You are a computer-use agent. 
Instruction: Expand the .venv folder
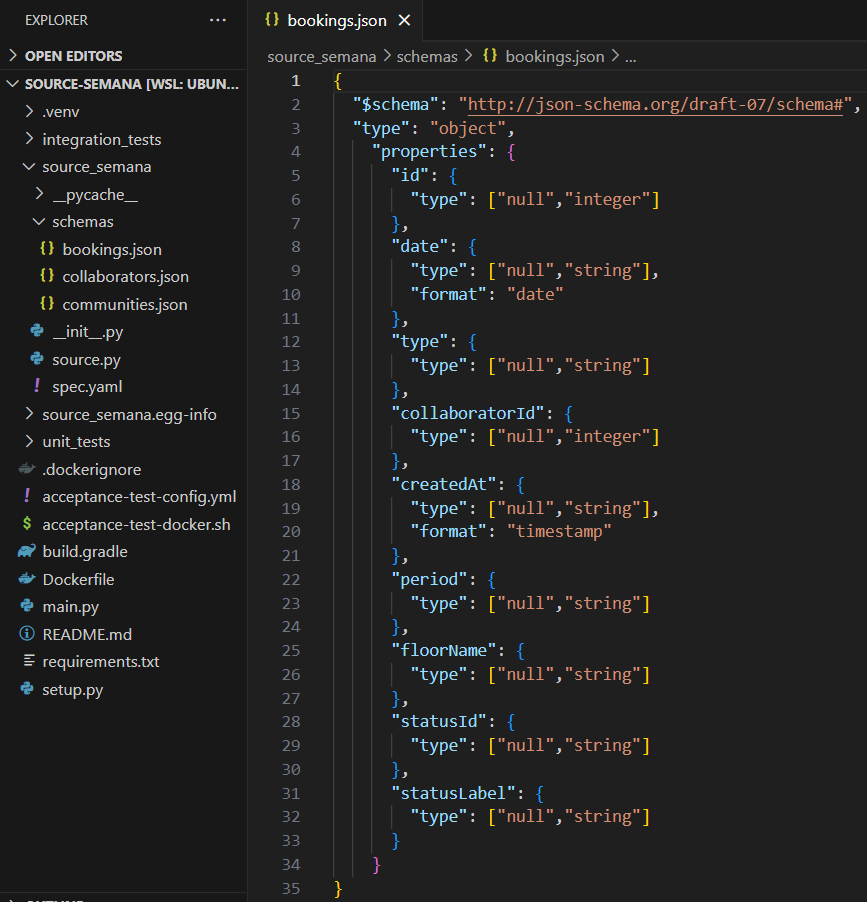29,112
